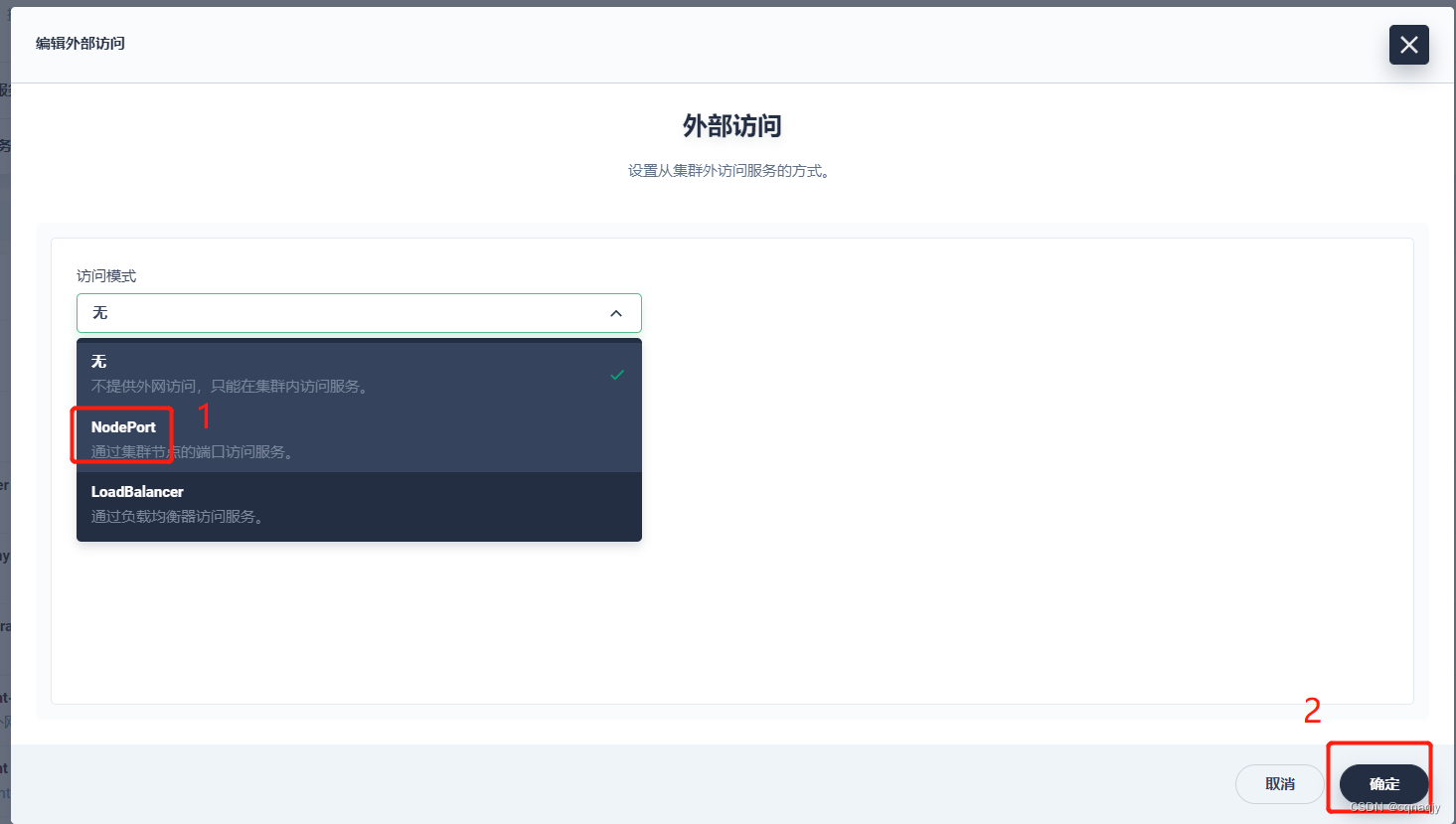Image resolution: width=1456 pixels, height=824 pixels.
Task: Click the green checkmark beside 无
Action: (617, 375)
